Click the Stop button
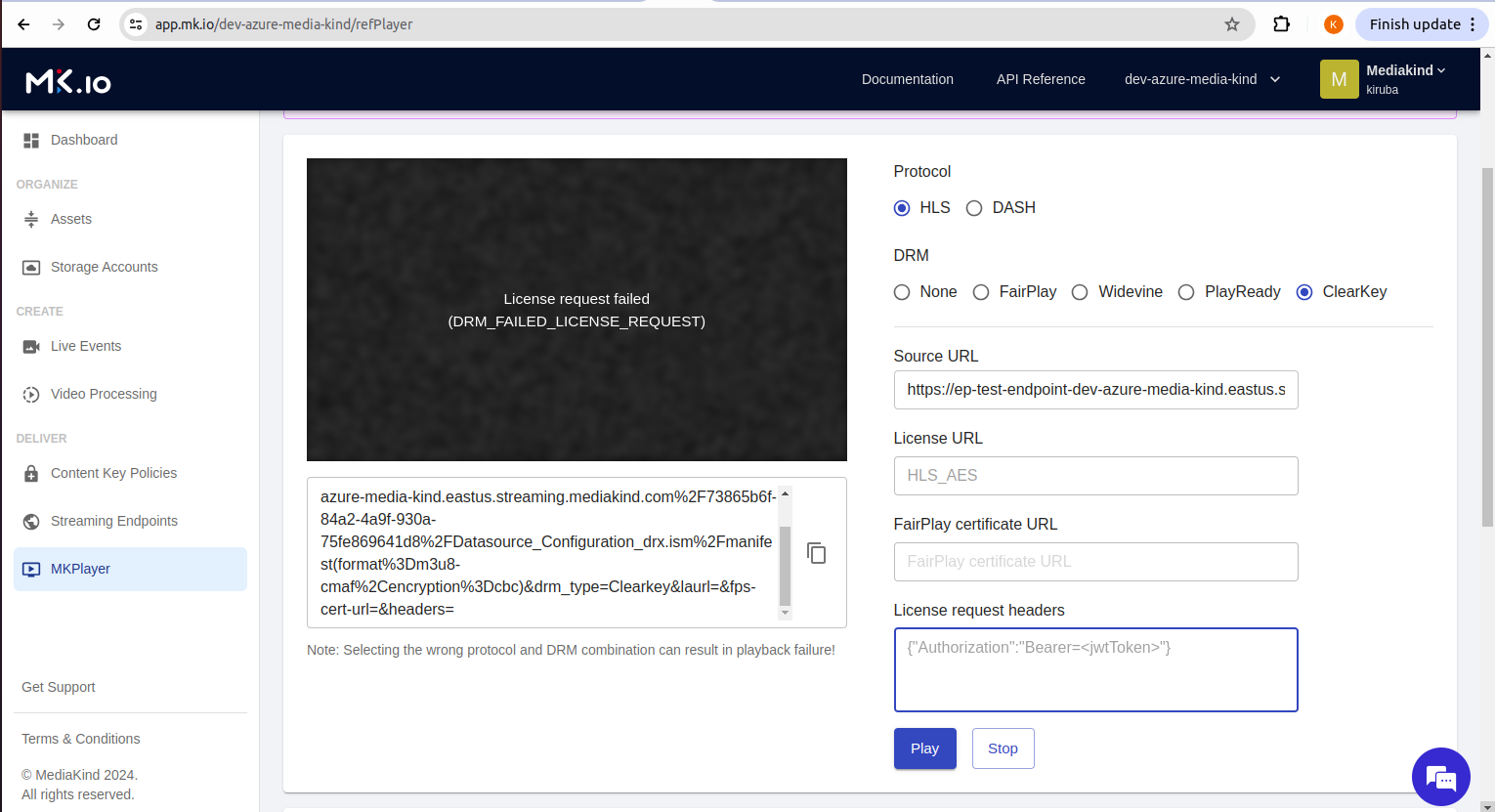The width and height of the screenshot is (1495, 812). 1004,748
